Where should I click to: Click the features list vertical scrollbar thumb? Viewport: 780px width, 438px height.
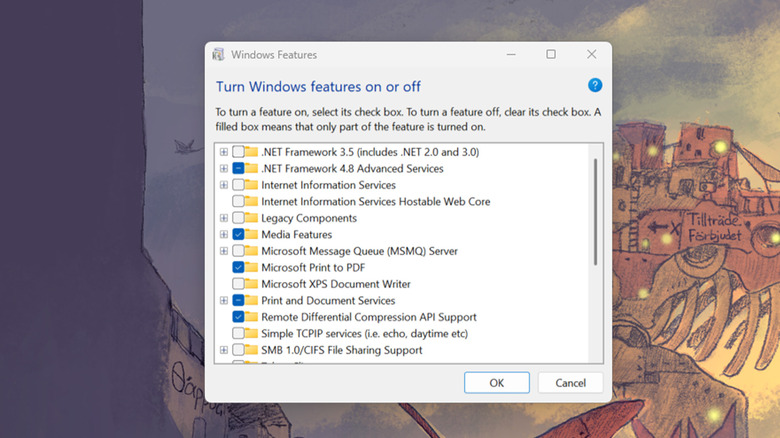595,212
